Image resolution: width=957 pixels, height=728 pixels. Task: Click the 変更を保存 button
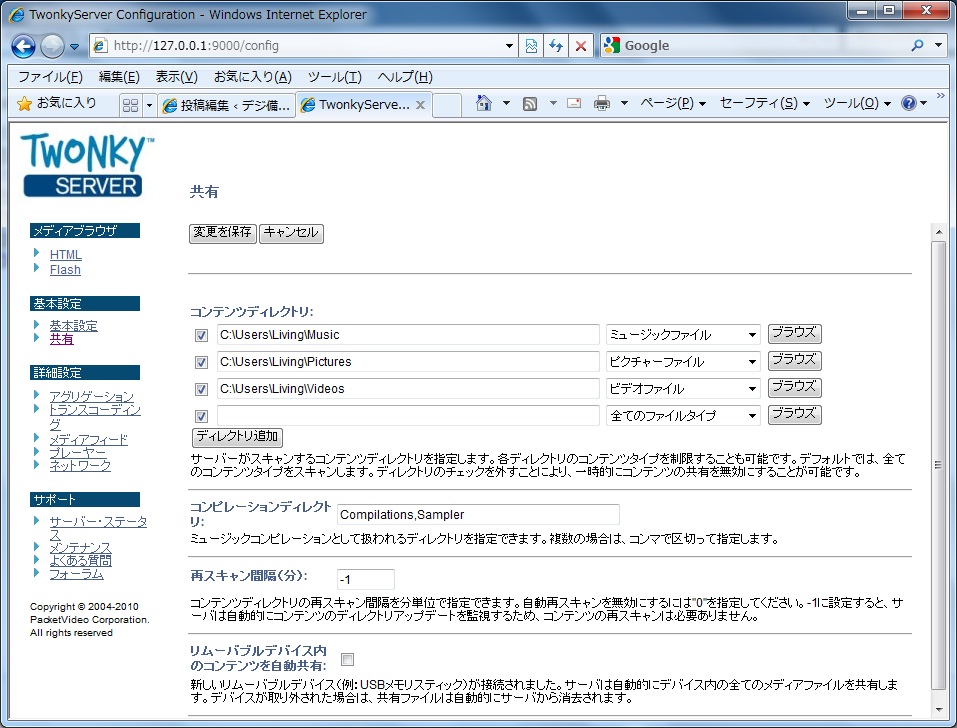[x=223, y=232]
